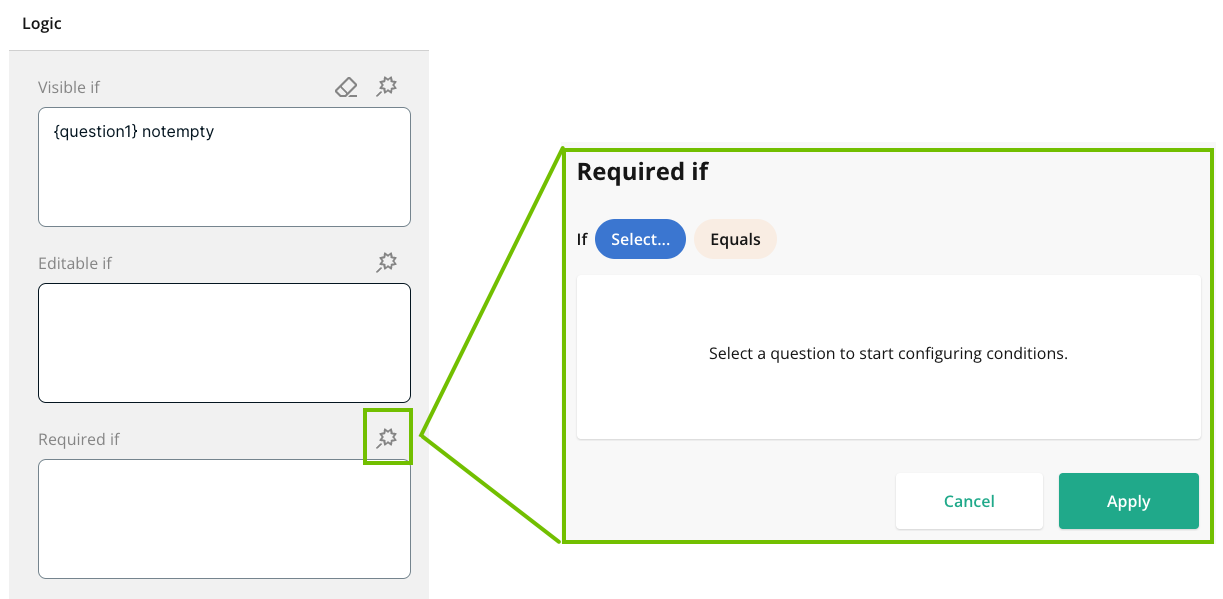
Task: Click the "Select a question to start" message
Action: point(888,354)
